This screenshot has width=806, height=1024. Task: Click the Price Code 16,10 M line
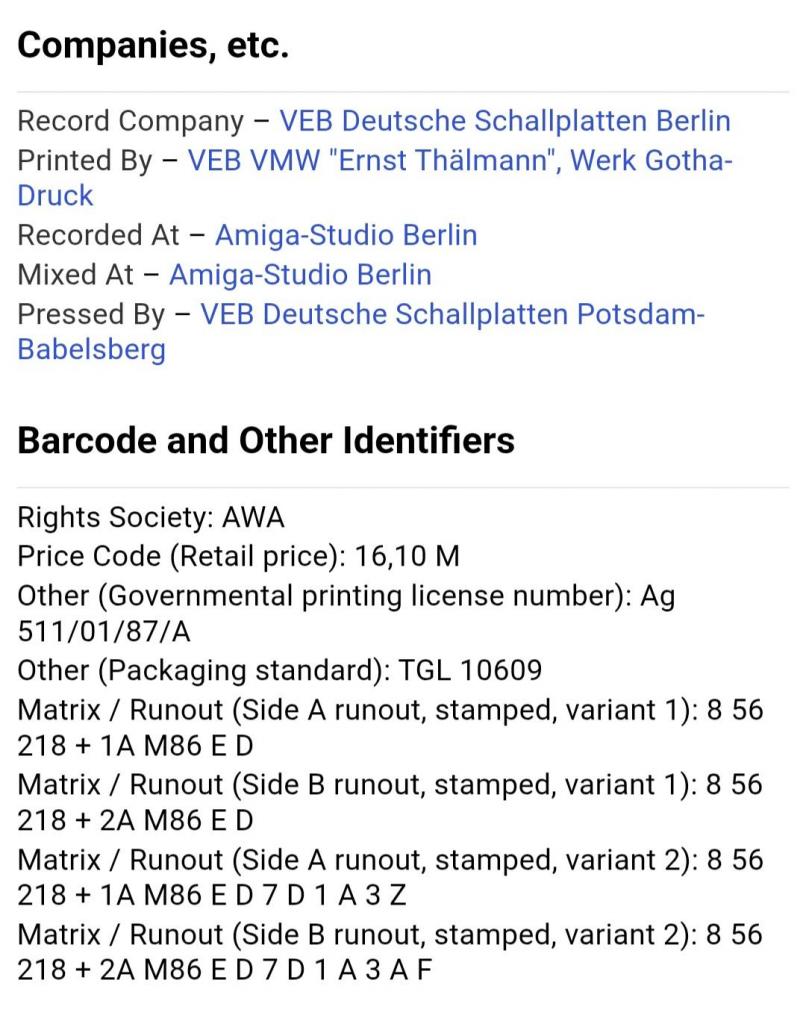pos(238,555)
